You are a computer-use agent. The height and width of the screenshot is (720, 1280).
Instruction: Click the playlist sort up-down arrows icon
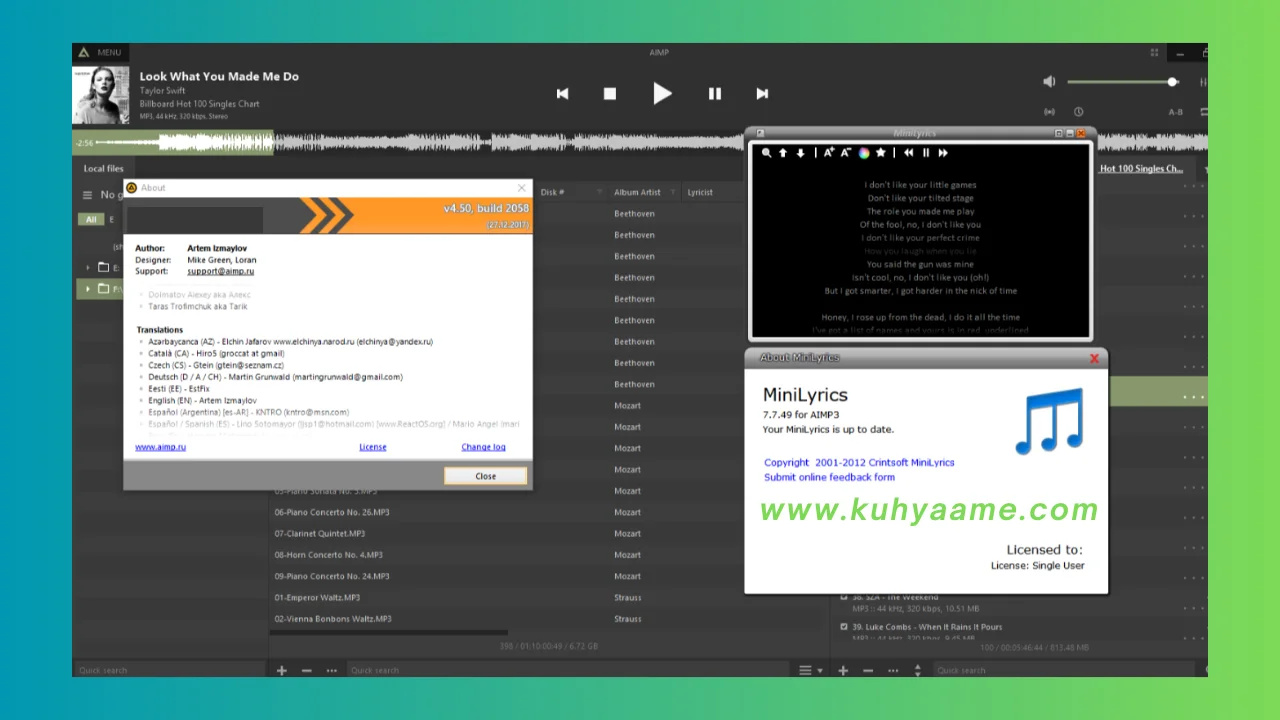click(x=919, y=670)
